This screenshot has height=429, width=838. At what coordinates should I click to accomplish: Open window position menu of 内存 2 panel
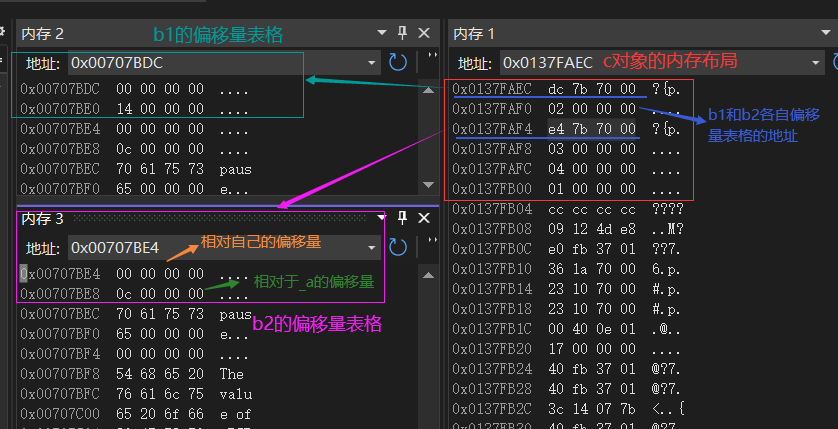382,33
